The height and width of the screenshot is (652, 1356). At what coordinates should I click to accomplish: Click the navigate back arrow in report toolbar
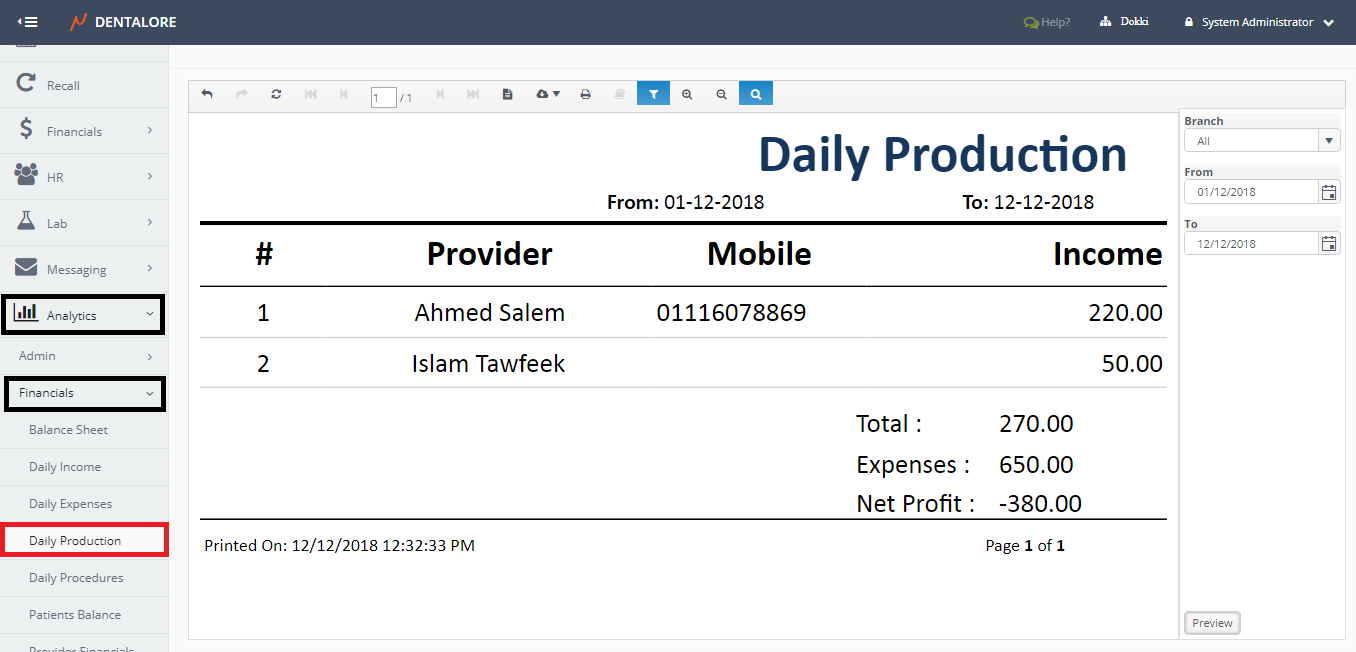coord(207,94)
